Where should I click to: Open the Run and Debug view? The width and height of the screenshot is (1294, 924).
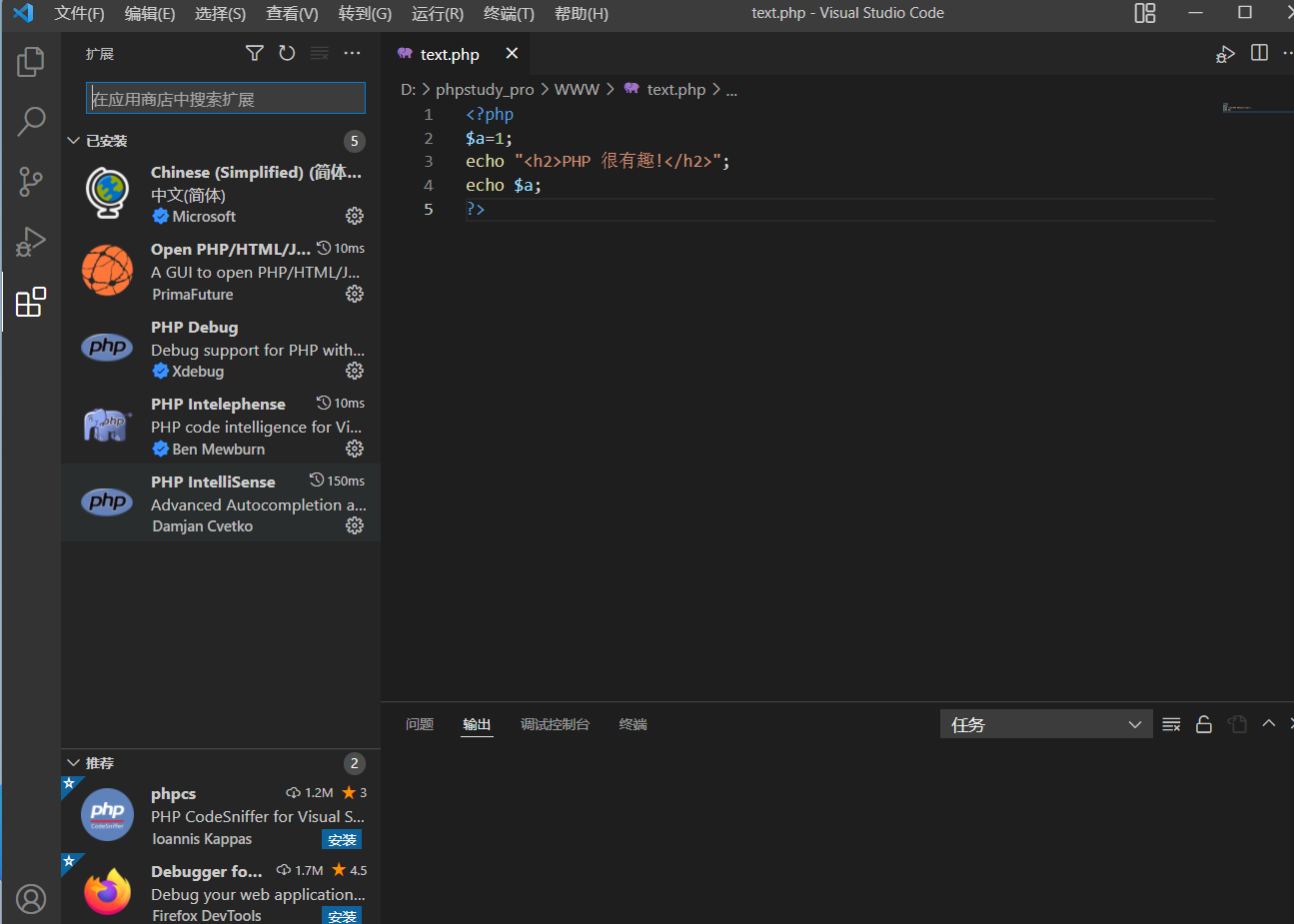[31, 242]
